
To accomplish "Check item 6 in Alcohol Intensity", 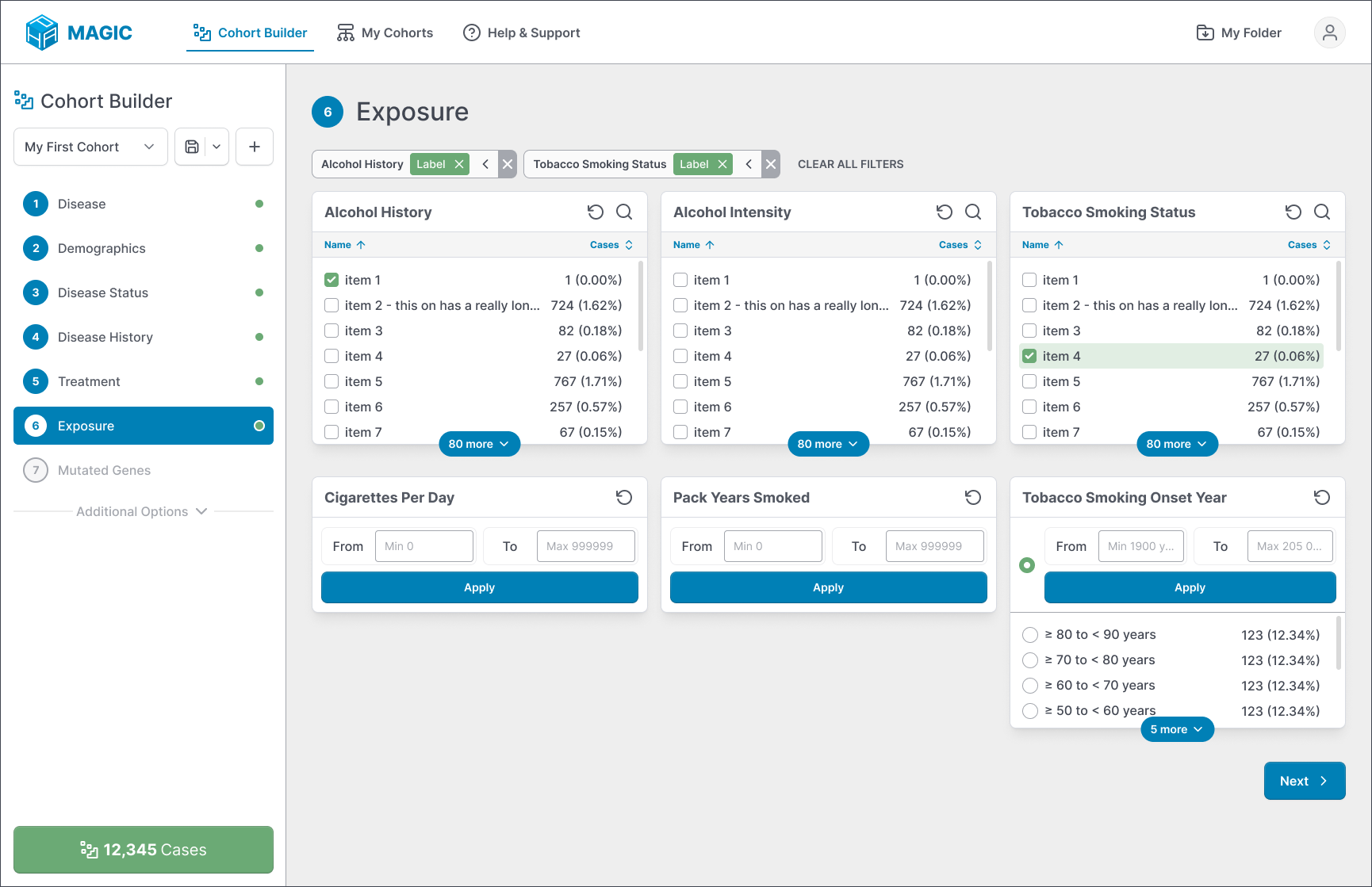I will [x=680, y=407].
